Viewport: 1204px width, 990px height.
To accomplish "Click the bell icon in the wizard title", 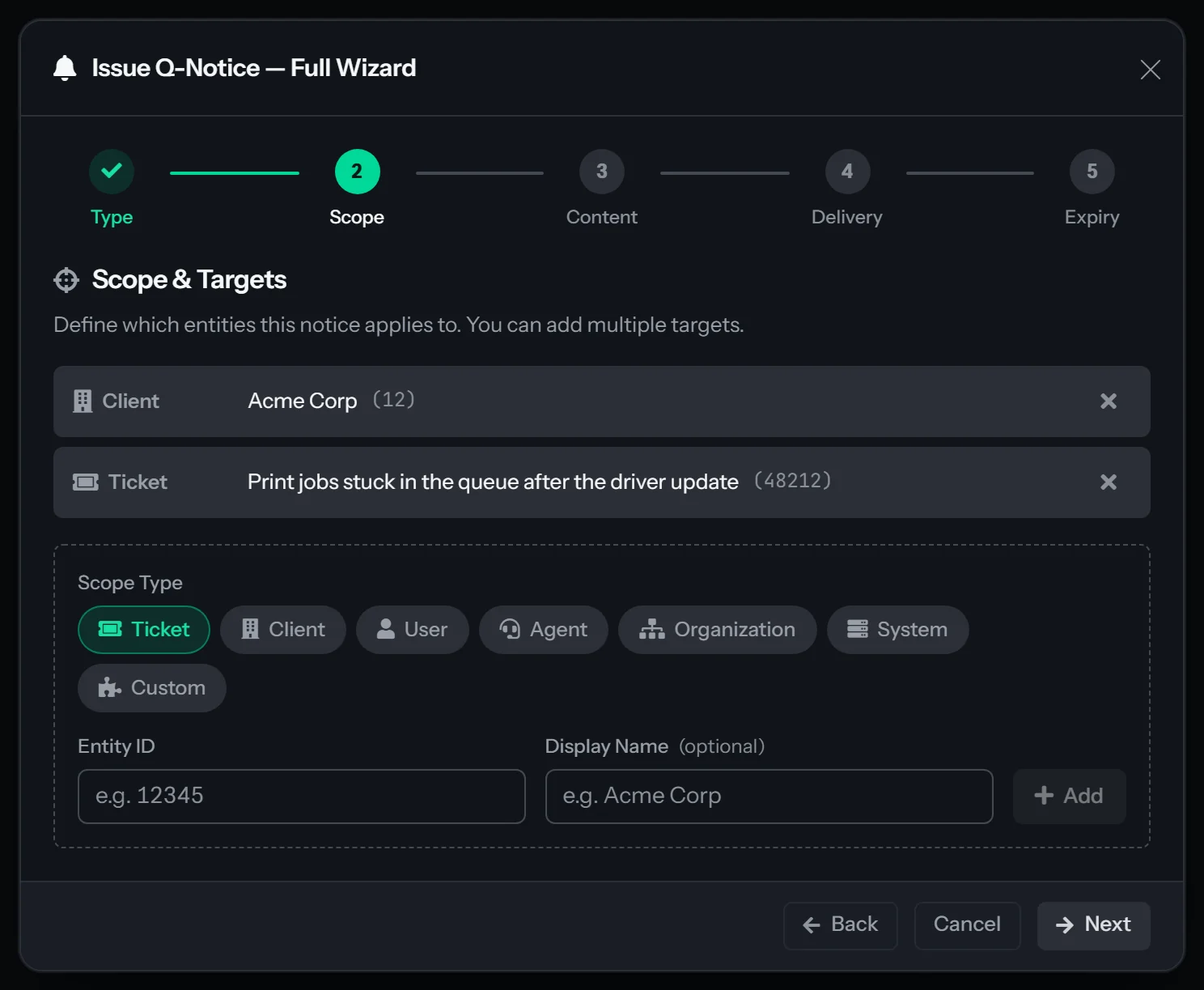I will coord(65,68).
